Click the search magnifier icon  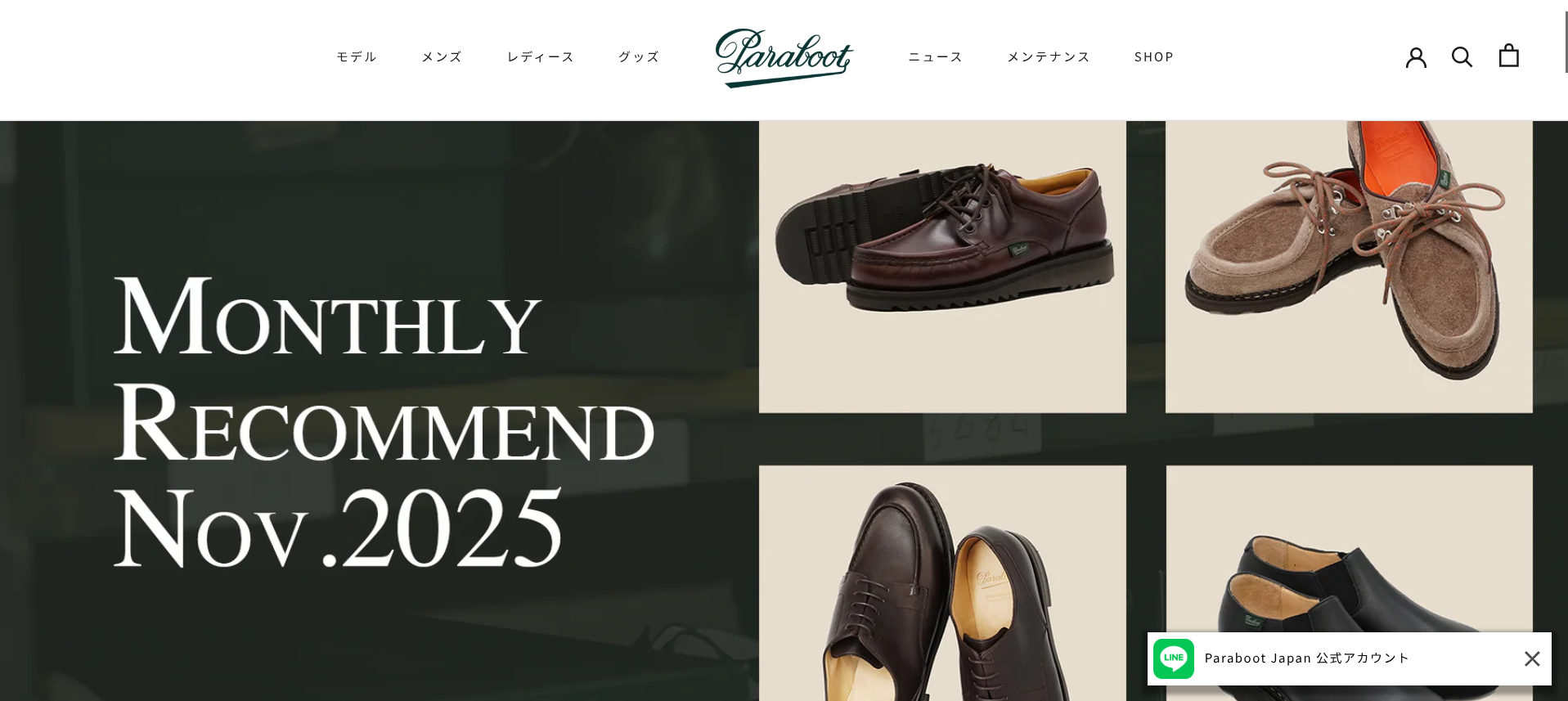pyautogui.click(x=1462, y=56)
